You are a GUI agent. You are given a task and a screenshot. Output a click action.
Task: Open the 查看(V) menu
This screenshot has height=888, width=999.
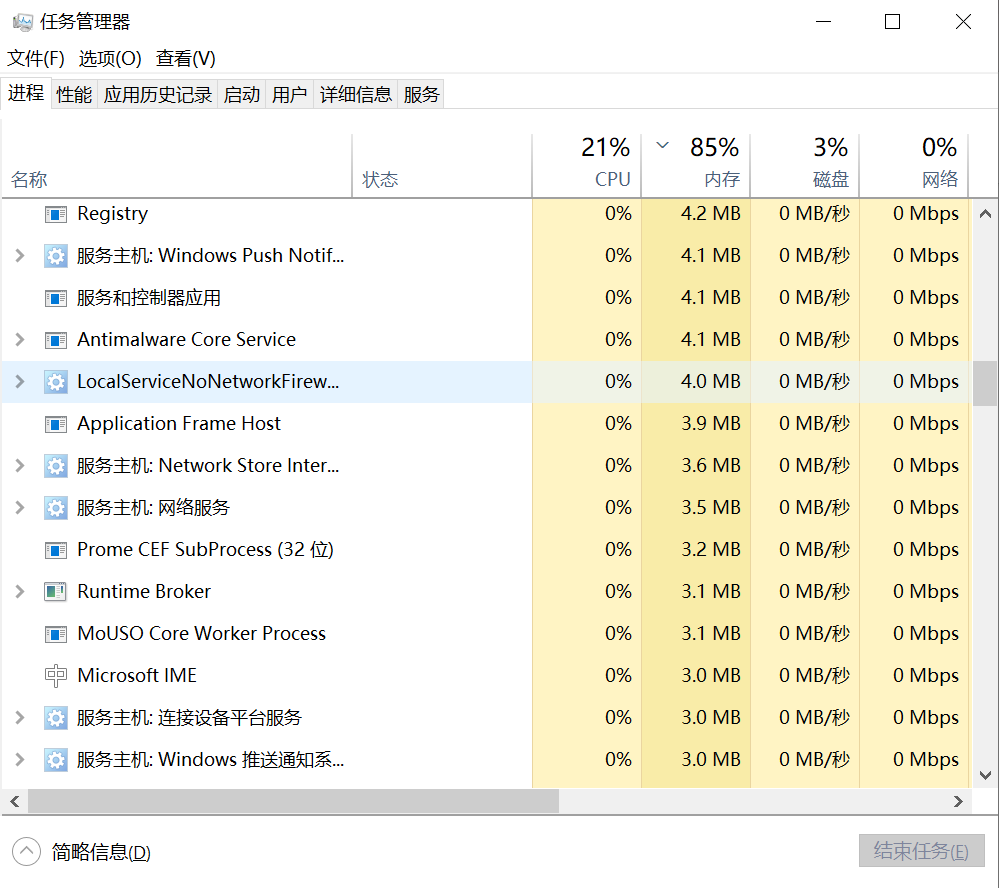point(185,59)
